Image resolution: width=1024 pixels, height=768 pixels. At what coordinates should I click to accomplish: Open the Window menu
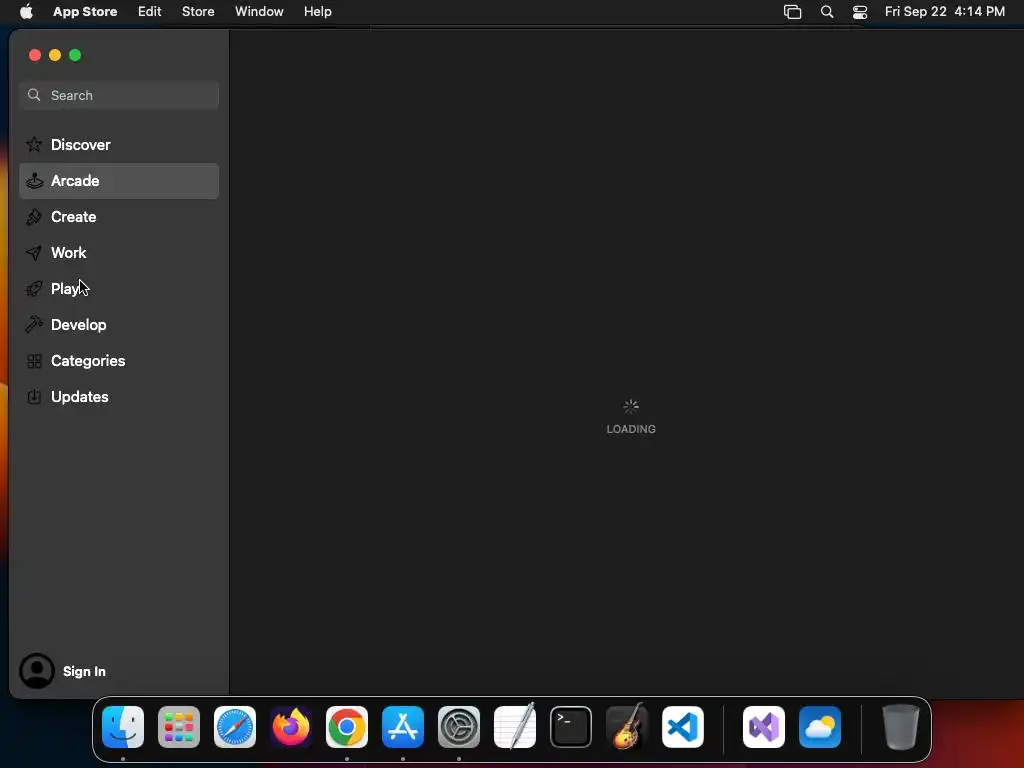[259, 12]
